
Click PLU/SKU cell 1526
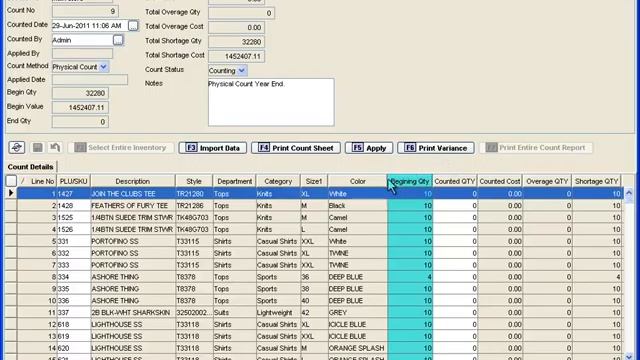click(x=73, y=229)
